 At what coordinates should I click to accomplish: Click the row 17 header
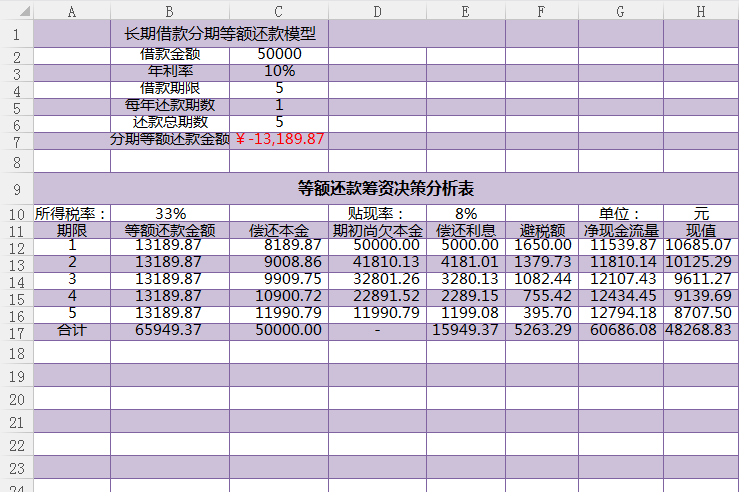pos(16,331)
